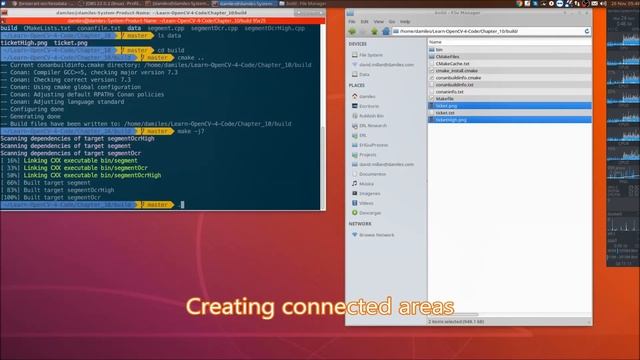
Task: Select the Makefile entry
Action: pos(509,99)
